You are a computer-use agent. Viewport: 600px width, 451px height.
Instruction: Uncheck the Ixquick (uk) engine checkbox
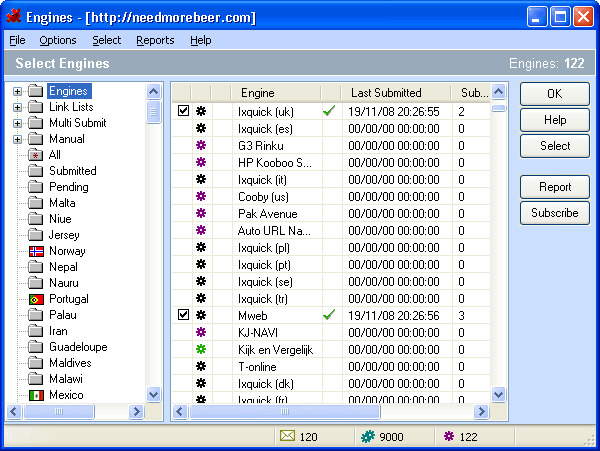point(182,111)
